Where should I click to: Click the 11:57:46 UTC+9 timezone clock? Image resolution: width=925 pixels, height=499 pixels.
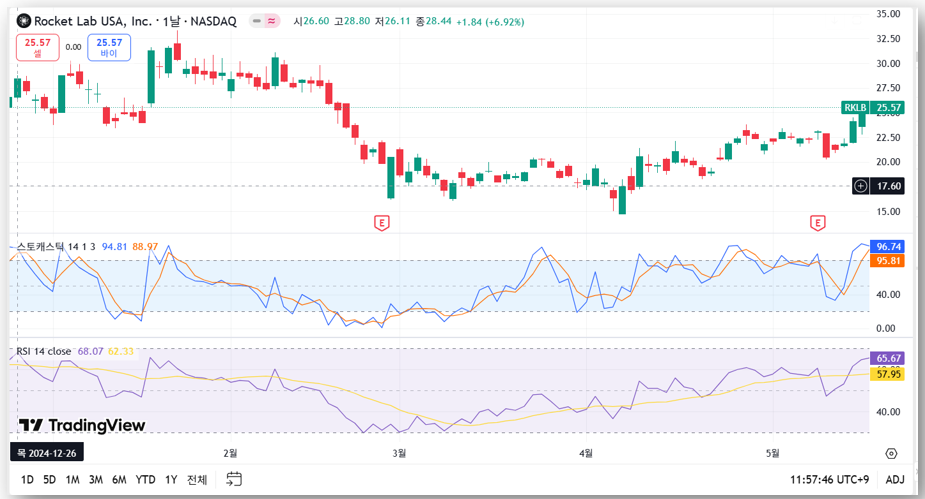pos(829,480)
